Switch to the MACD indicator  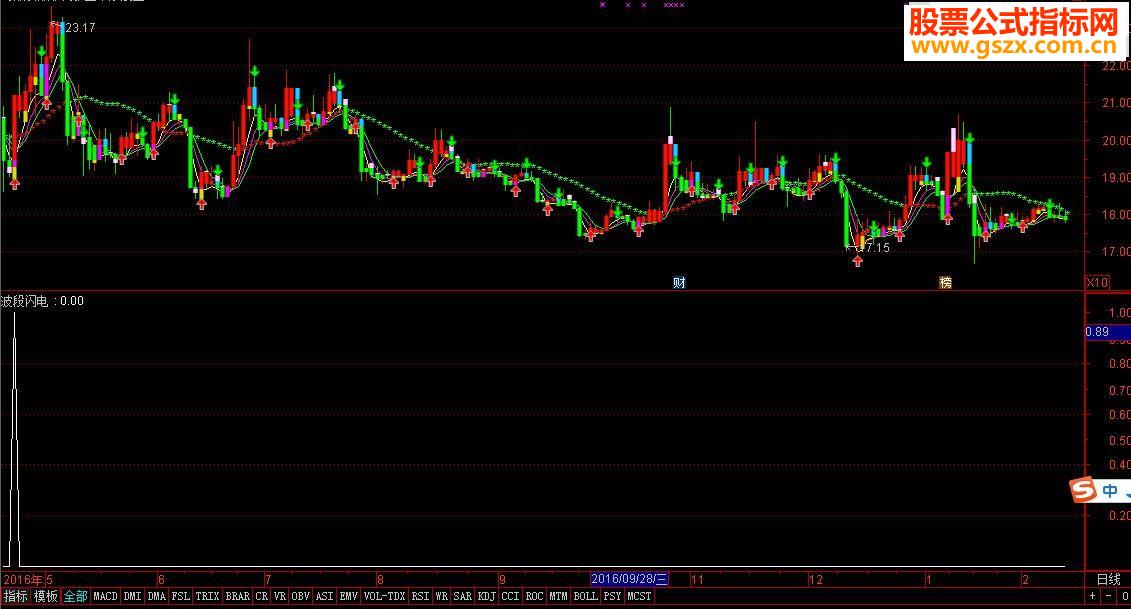105,597
